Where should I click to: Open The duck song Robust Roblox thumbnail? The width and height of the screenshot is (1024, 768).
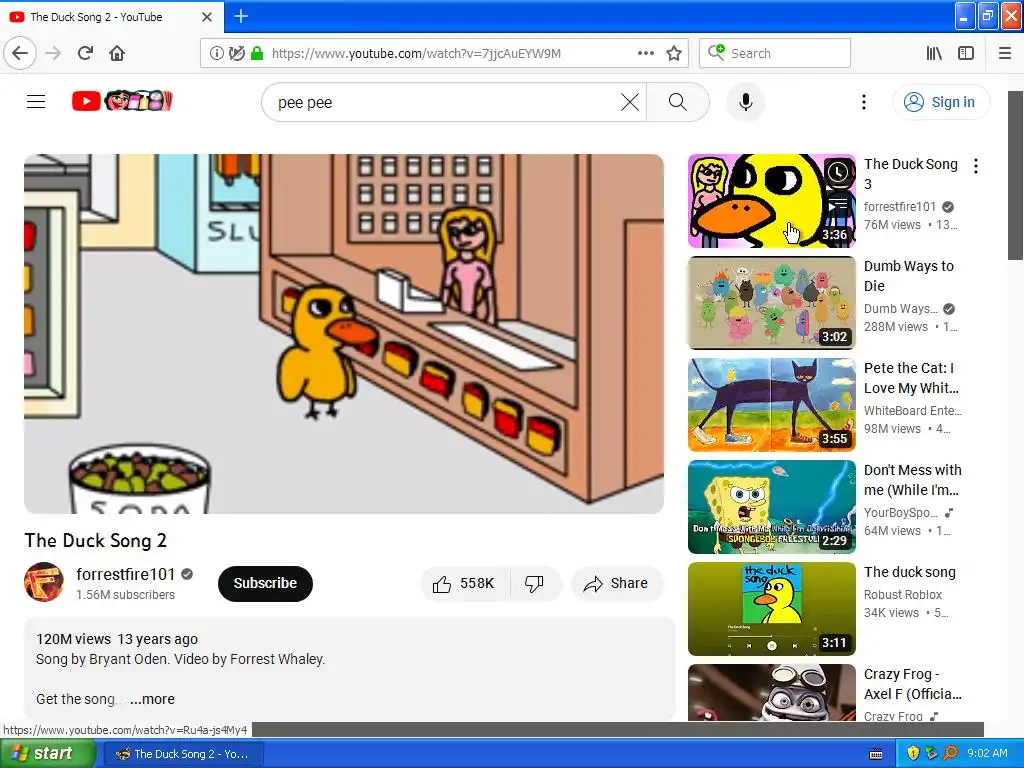point(771,609)
